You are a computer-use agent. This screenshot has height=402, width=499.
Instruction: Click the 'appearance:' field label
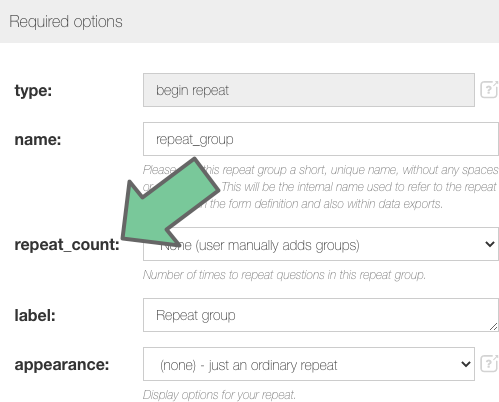coord(62,365)
